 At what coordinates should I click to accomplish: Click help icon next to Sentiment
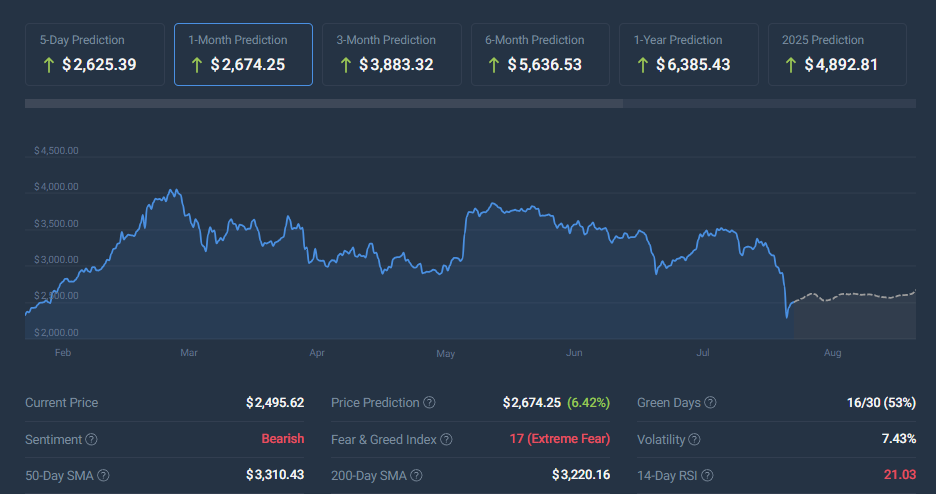tap(91, 439)
